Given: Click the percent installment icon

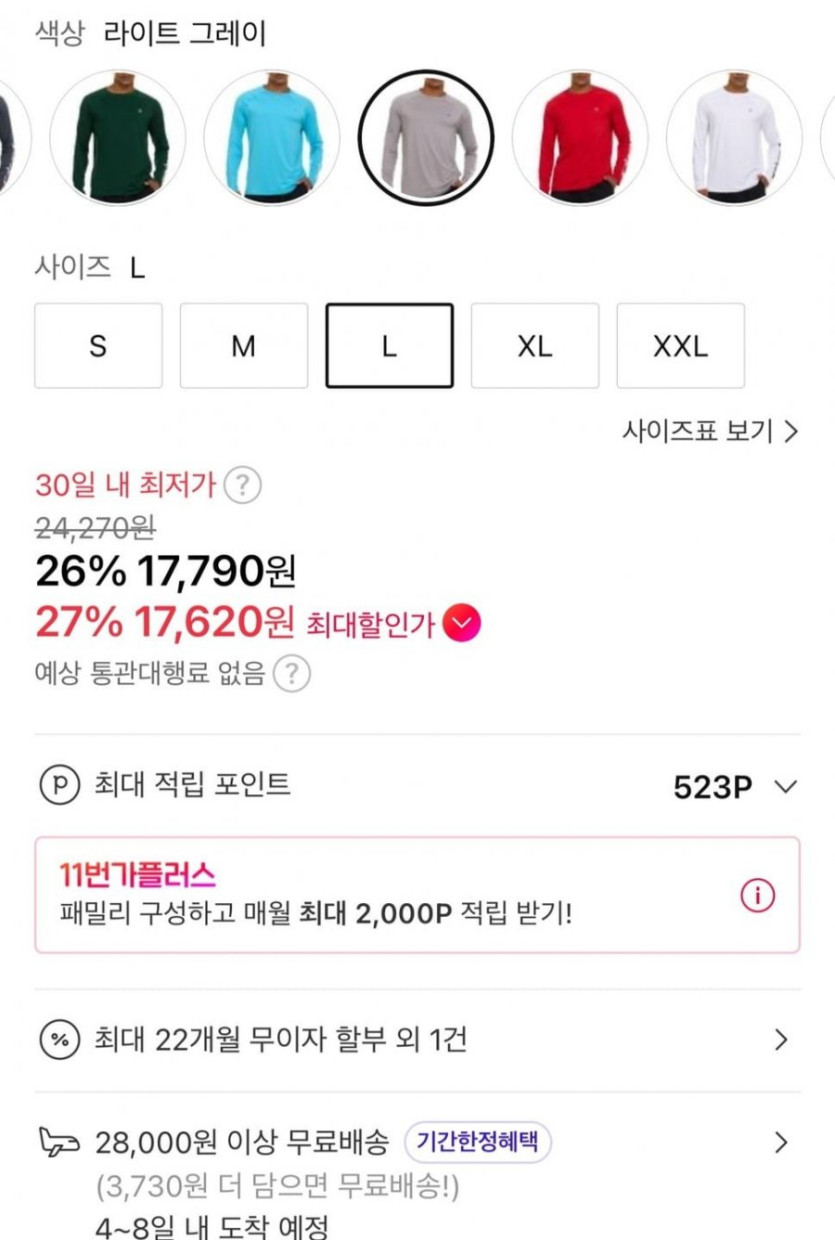Looking at the screenshot, I should click(59, 1040).
